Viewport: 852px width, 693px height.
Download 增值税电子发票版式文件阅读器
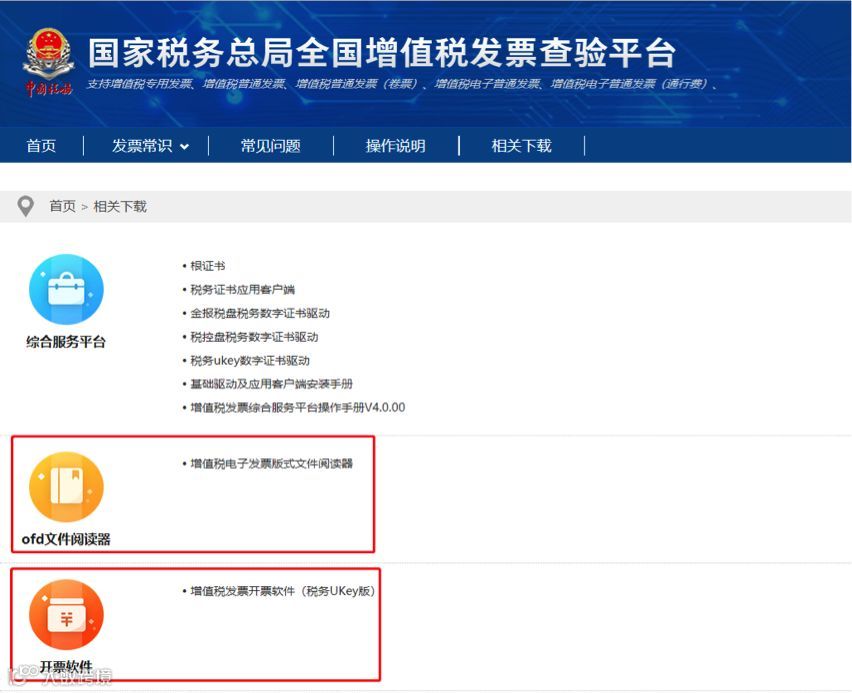[271, 464]
